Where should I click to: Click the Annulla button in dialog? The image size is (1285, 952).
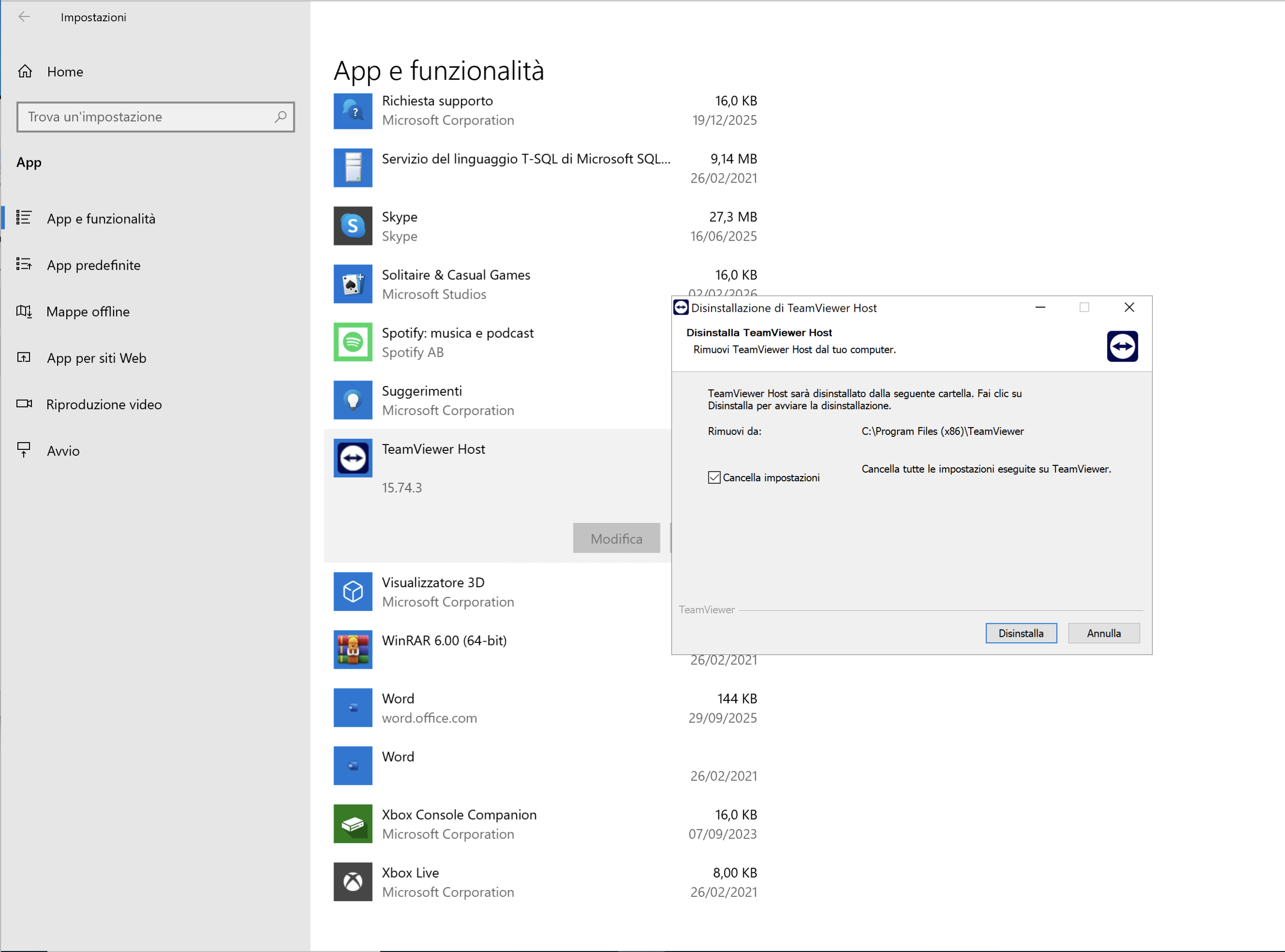pyautogui.click(x=1103, y=634)
